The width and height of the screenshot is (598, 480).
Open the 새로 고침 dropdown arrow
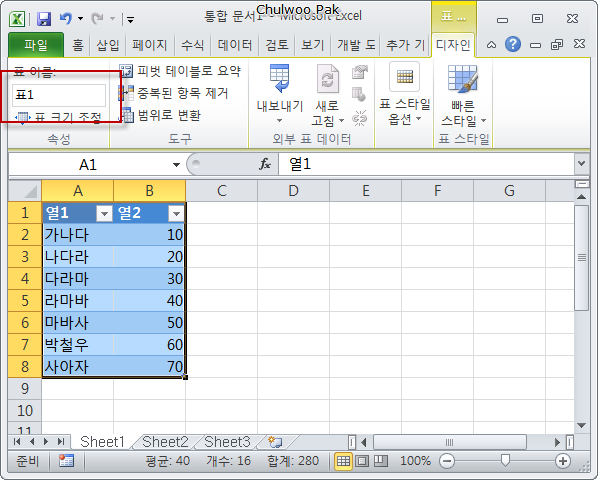341,120
